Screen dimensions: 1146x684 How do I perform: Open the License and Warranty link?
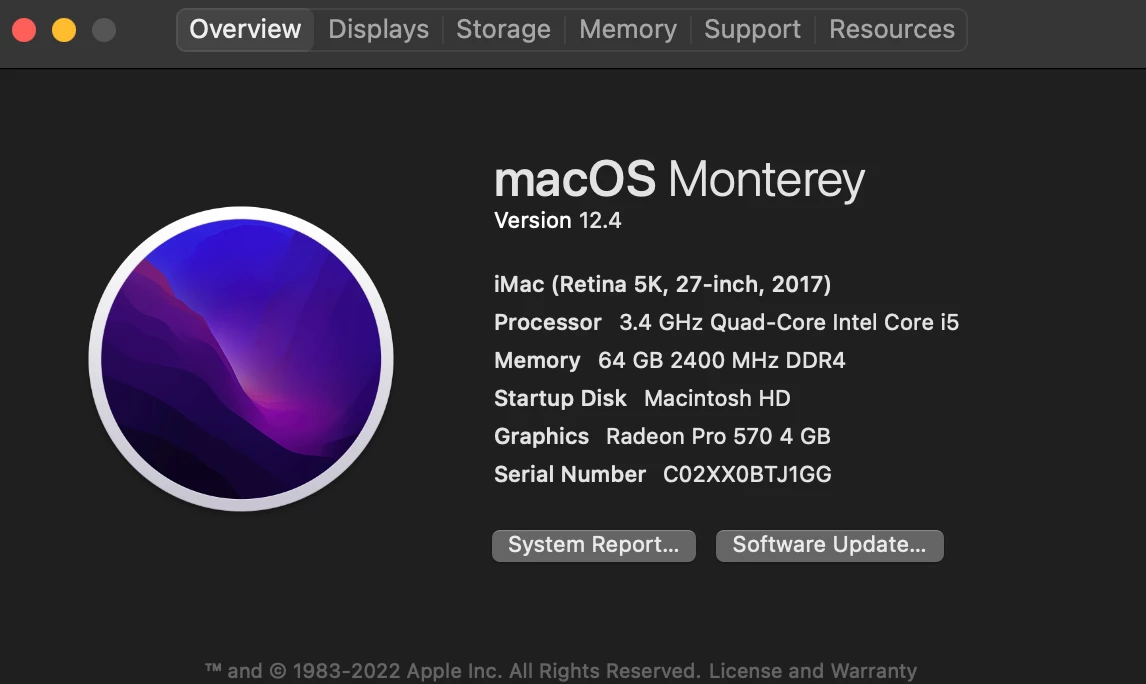(813, 671)
